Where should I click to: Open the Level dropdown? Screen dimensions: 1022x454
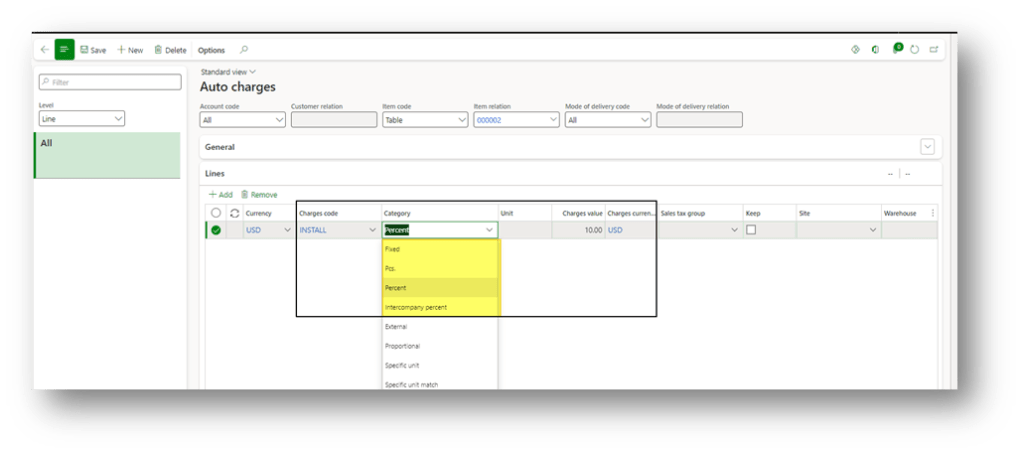point(81,119)
